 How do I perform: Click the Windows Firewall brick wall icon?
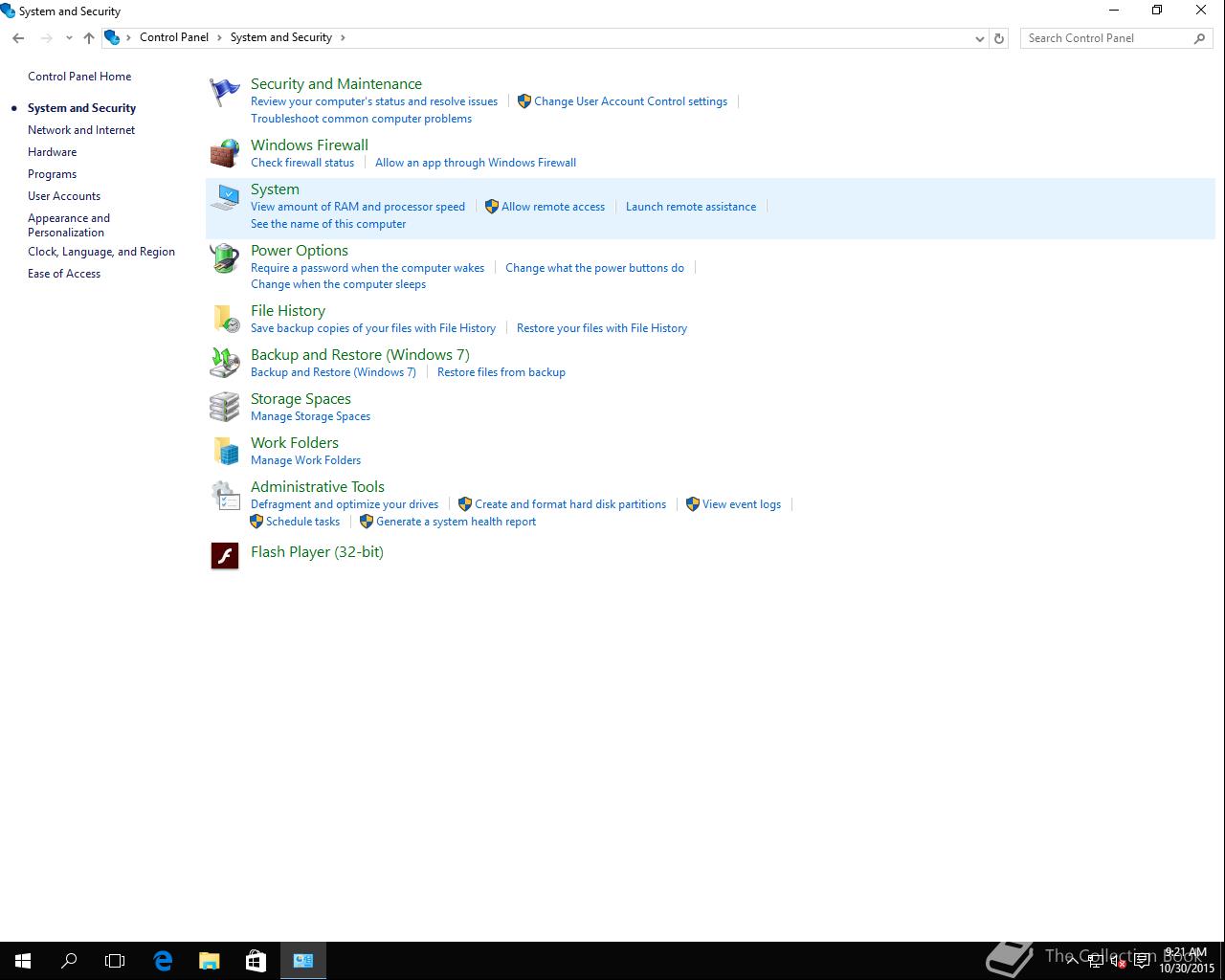(225, 153)
